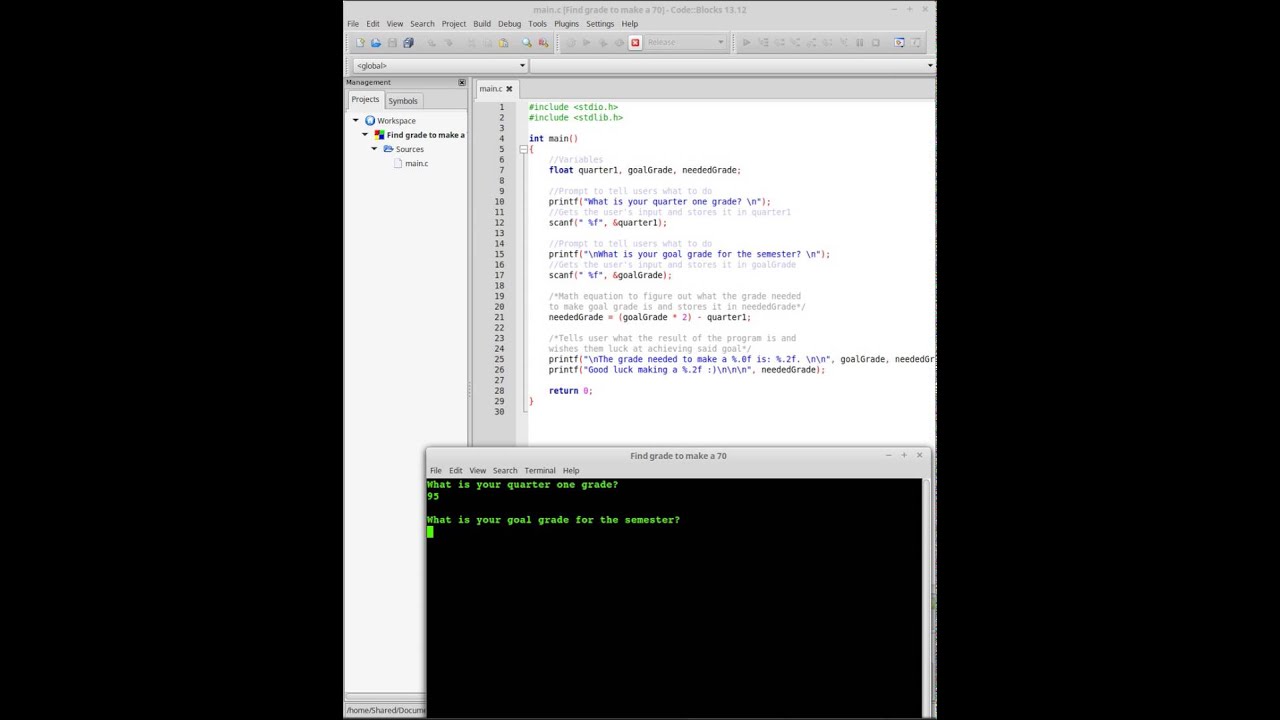Open the terminal window's View menu

point(478,470)
